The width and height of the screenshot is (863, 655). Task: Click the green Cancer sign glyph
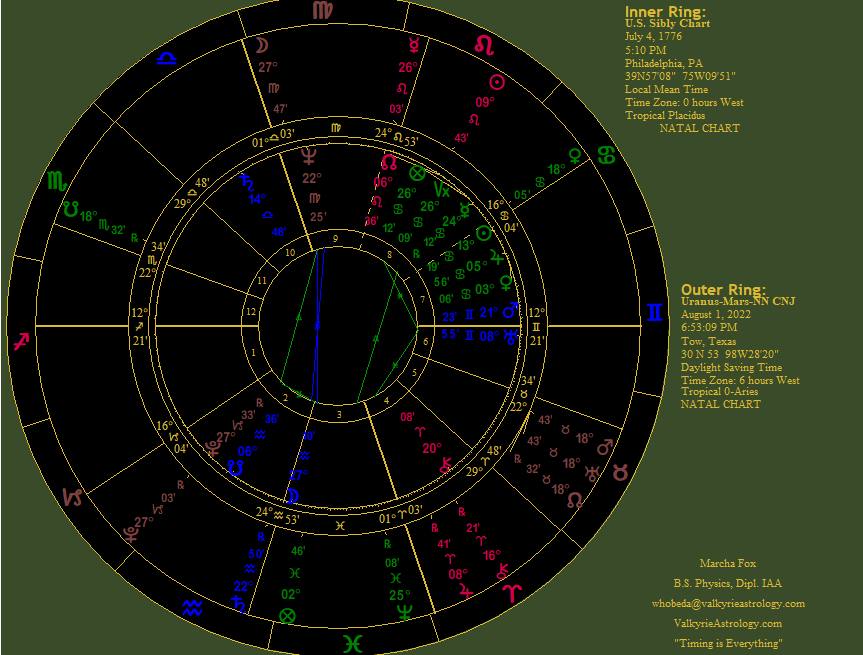(605, 155)
